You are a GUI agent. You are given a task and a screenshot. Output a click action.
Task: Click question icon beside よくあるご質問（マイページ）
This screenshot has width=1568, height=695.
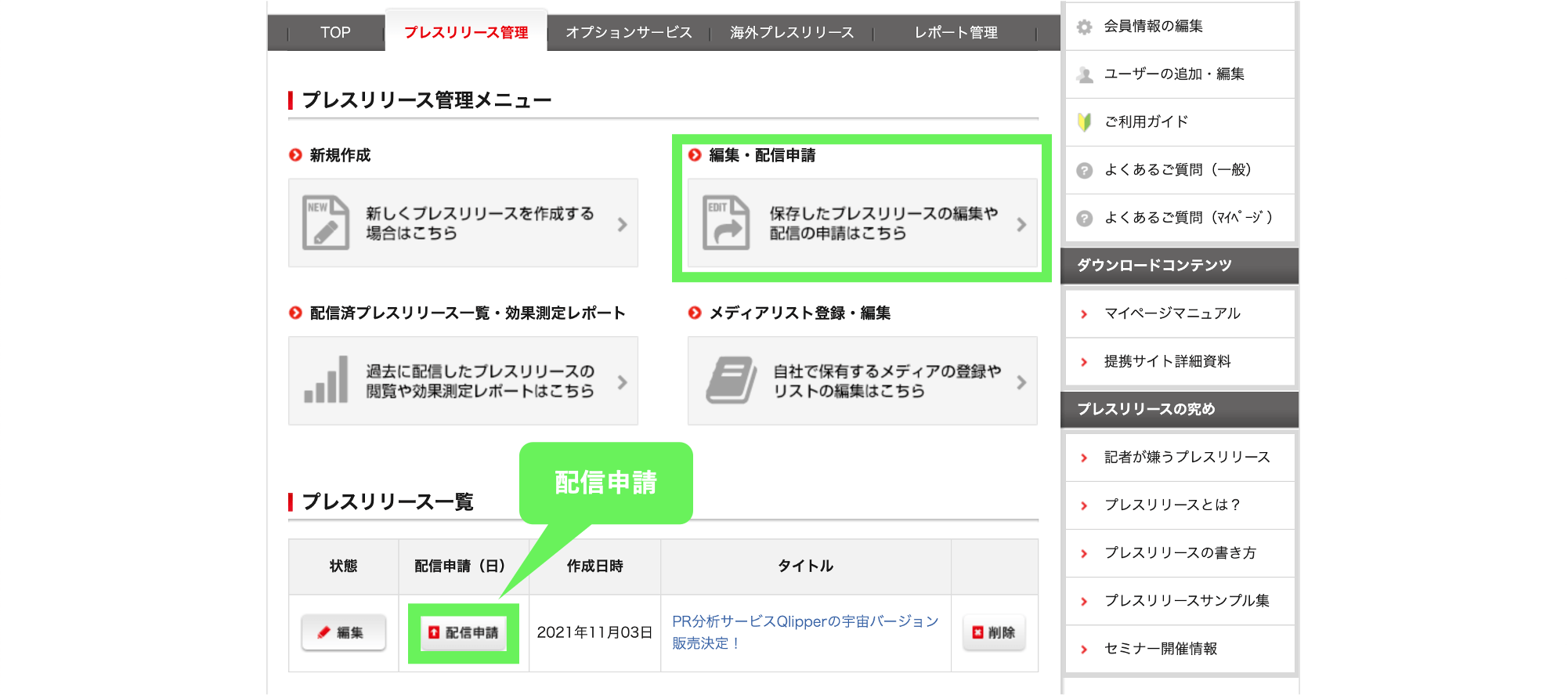(1084, 218)
